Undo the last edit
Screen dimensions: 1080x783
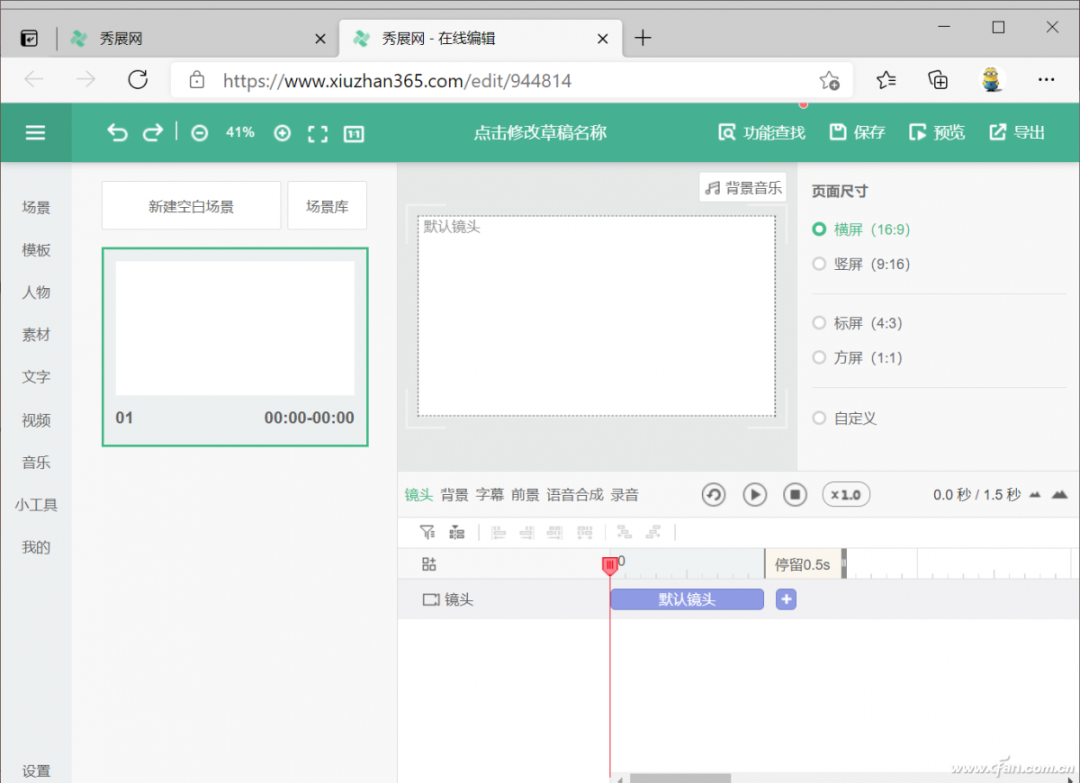click(x=117, y=132)
